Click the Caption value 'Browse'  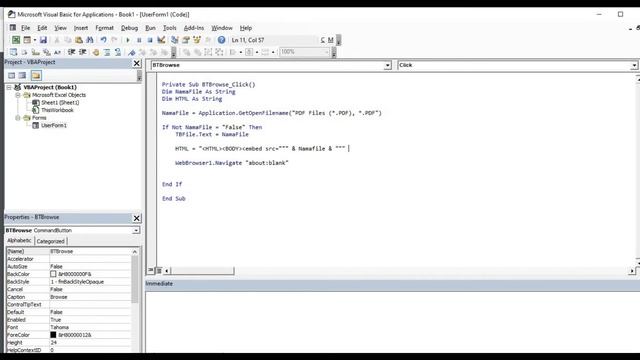pyautogui.click(x=59, y=297)
